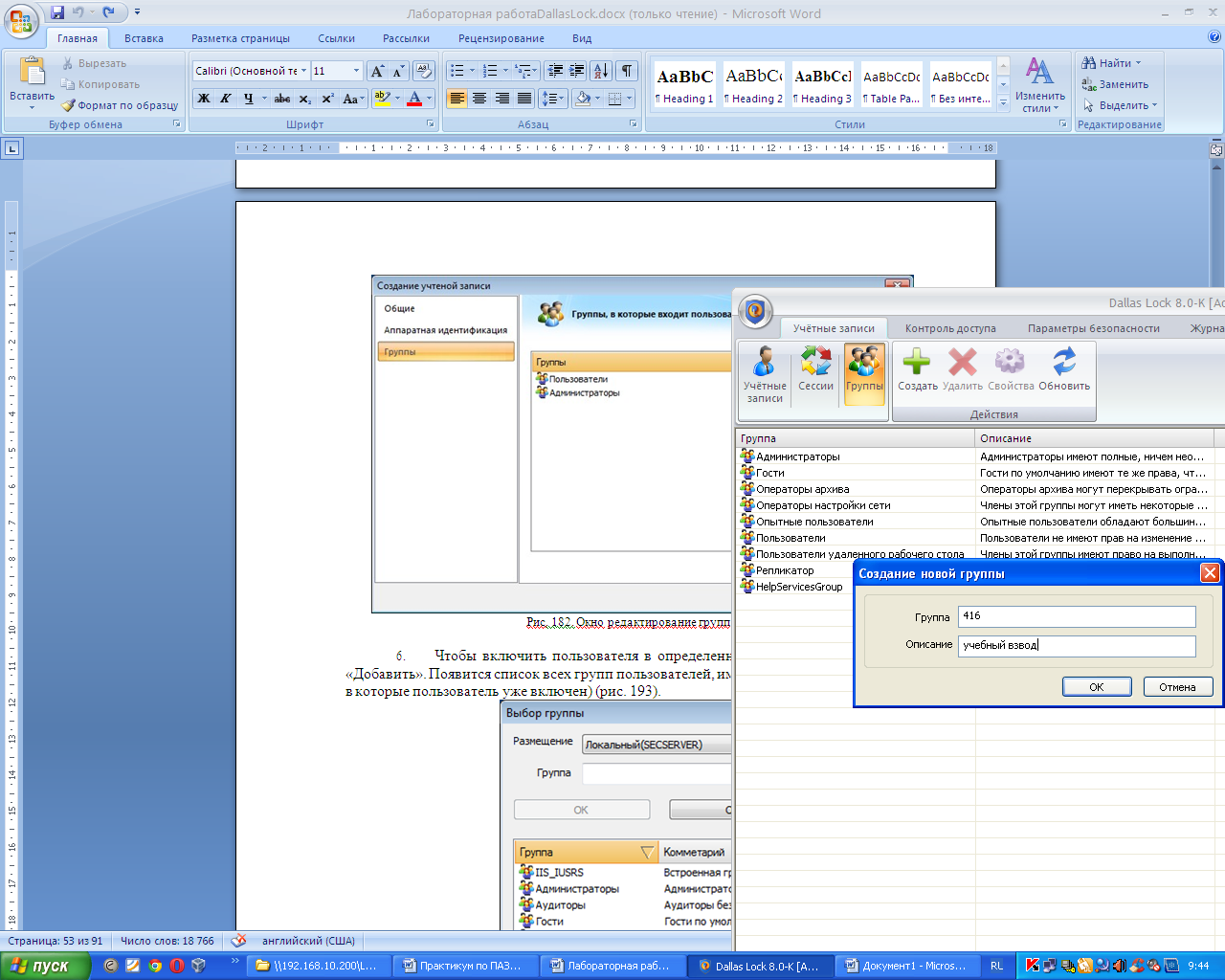Click the justify alignment icon
Viewport: 1225px width, 980px height.
(x=524, y=99)
